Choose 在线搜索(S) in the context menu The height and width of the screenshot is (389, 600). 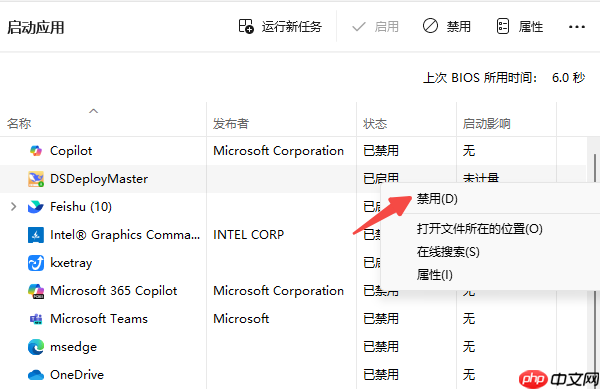click(448, 252)
